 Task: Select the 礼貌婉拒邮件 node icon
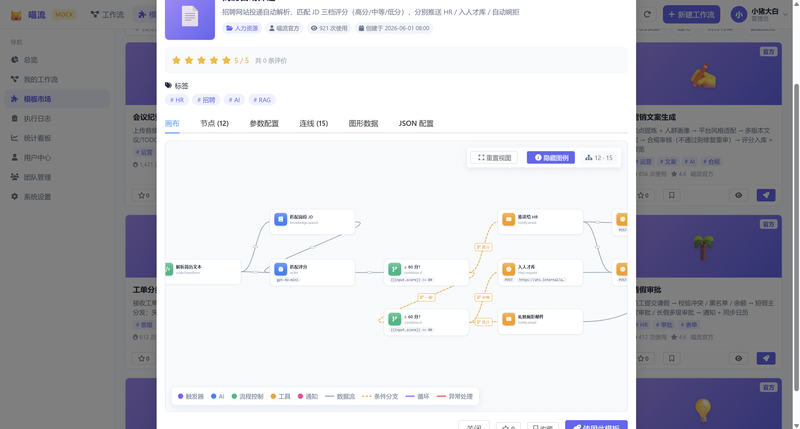(509, 319)
